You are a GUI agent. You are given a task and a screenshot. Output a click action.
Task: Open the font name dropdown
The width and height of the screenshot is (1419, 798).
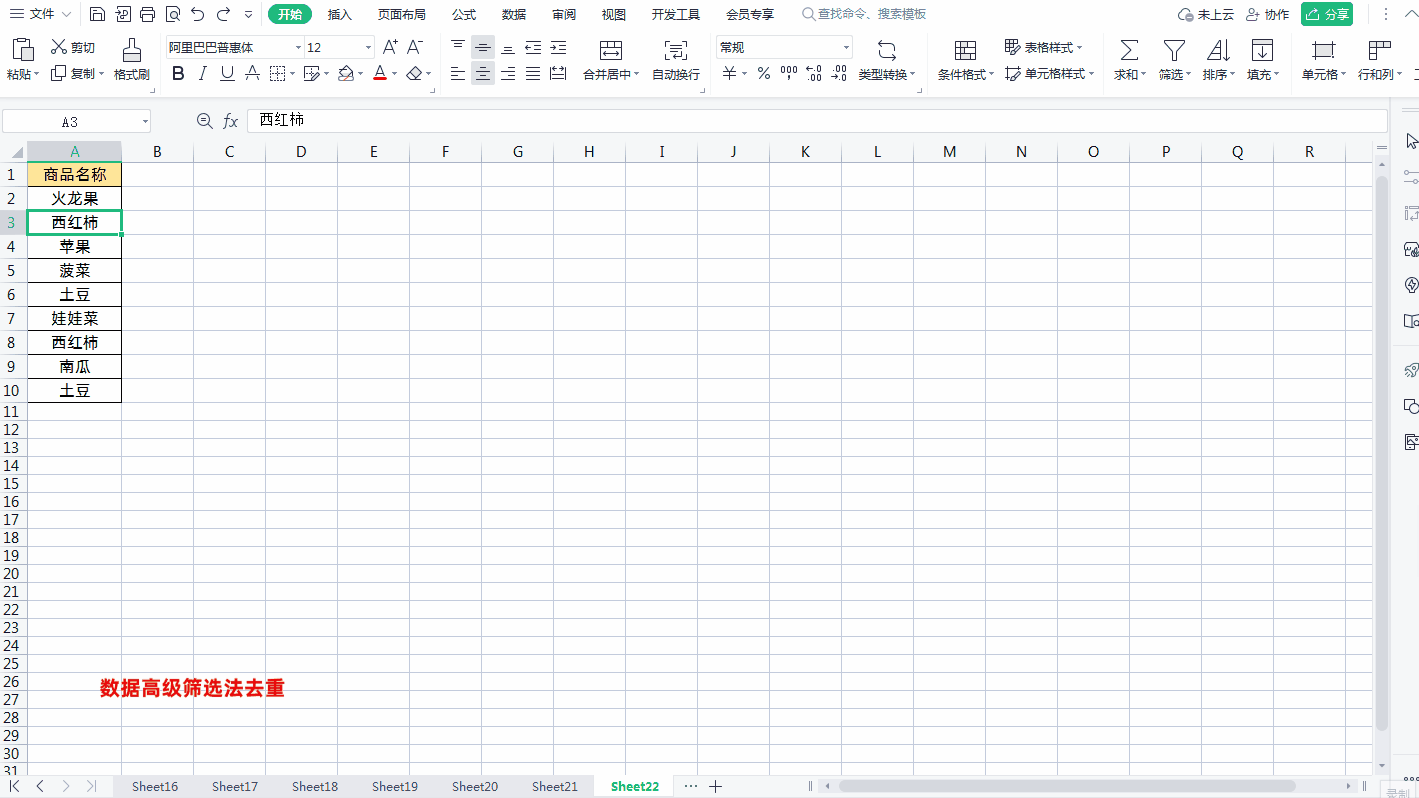tap(298, 48)
